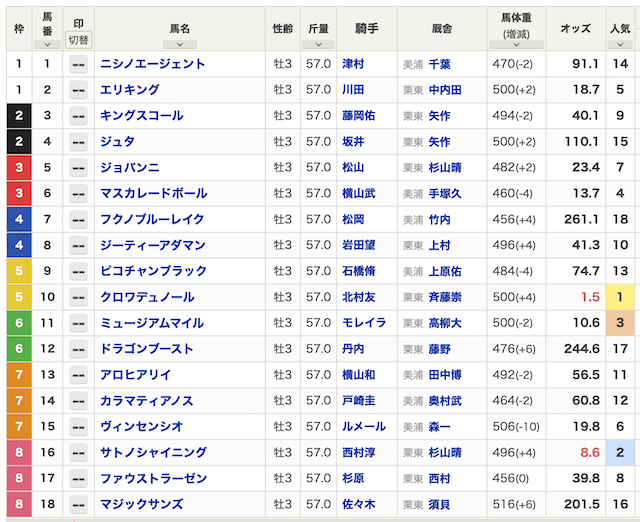
Task: Click the red odds value 8.6
Action: 588,454
